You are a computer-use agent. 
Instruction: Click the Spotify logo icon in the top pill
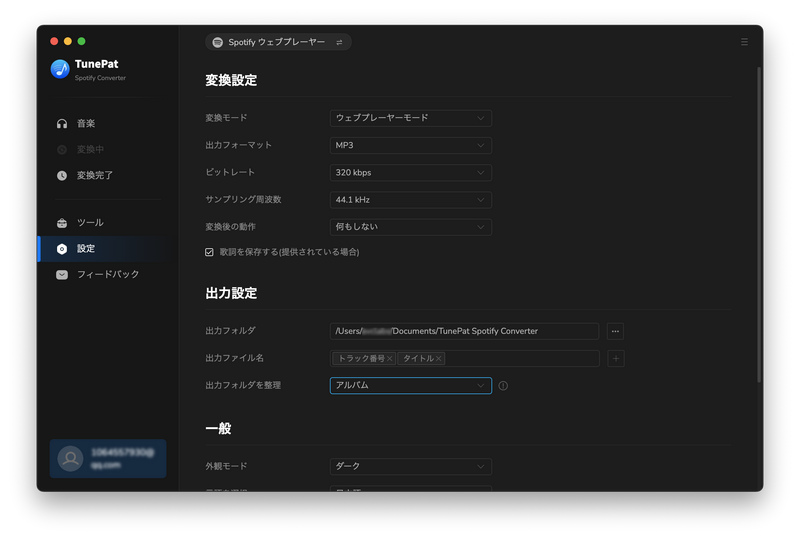pyautogui.click(x=218, y=42)
